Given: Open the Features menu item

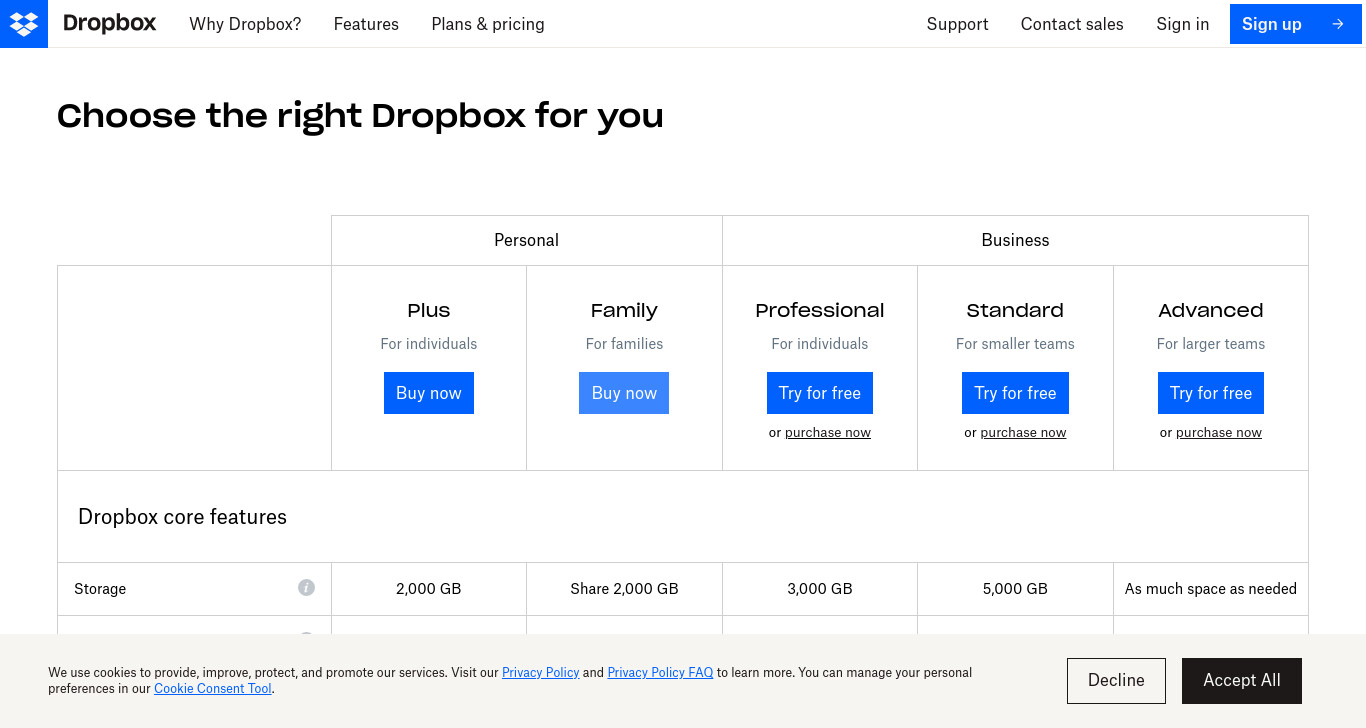Looking at the screenshot, I should tap(366, 24).
